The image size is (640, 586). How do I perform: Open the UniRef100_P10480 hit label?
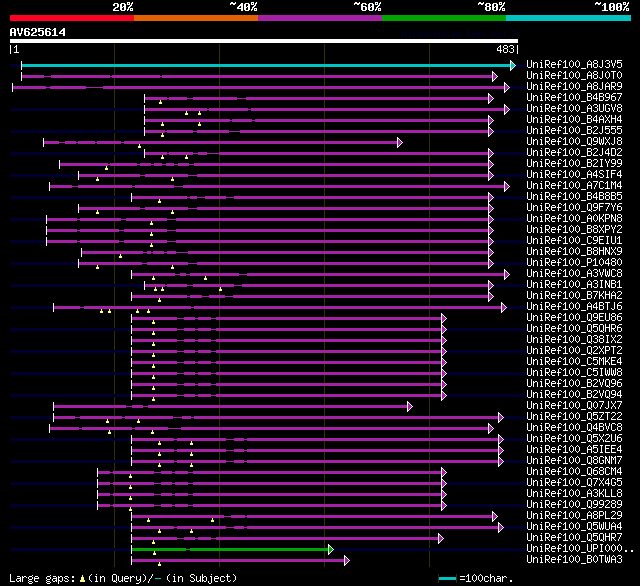pos(574,263)
